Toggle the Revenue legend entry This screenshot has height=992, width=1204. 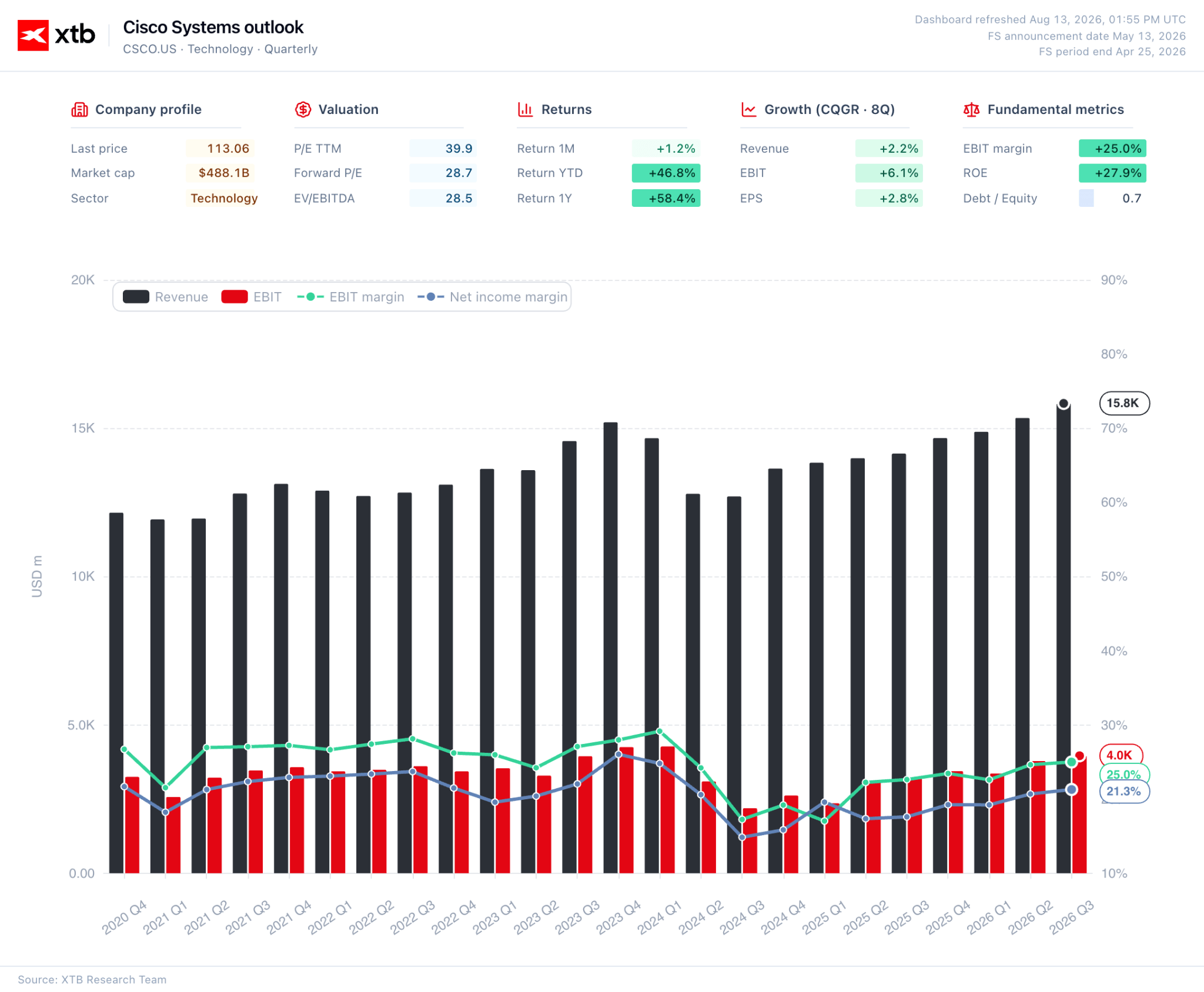pyautogui.click(x=166, y=297)
